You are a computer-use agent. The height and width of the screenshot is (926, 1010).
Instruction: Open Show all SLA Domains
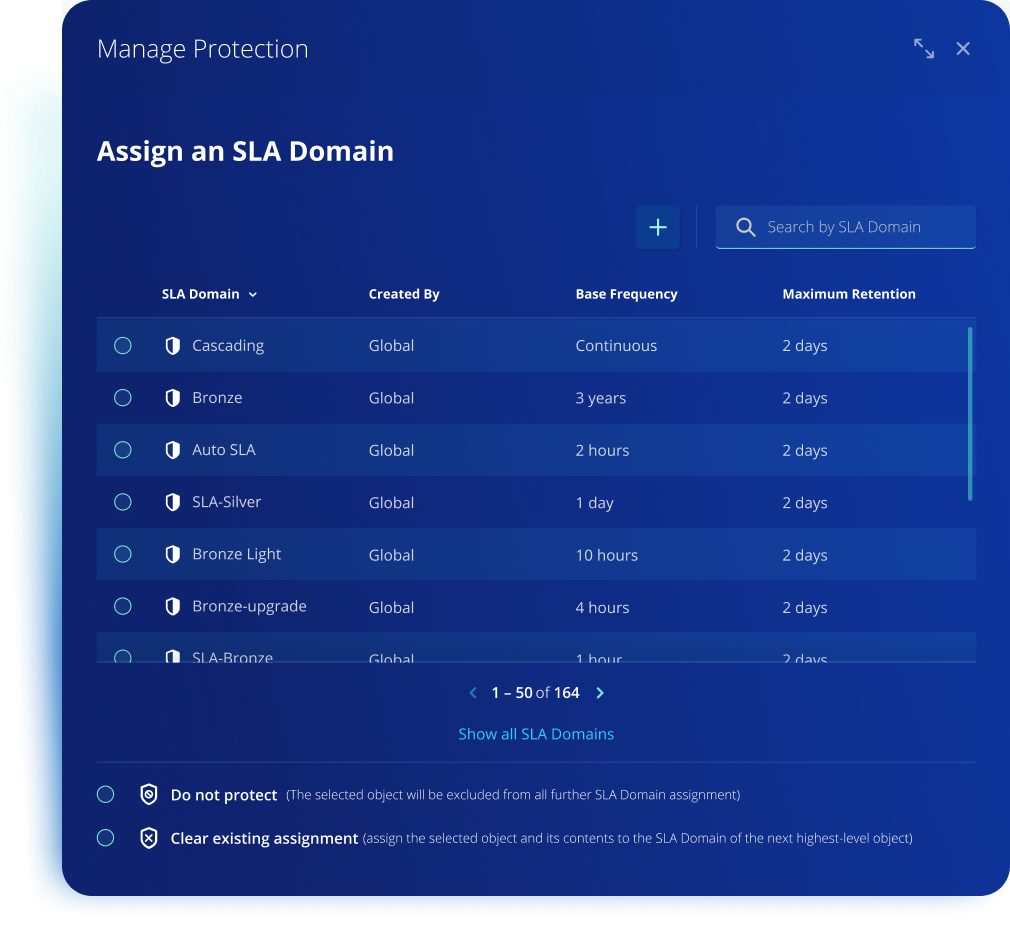pyautogui.click(x=536, y=733)
